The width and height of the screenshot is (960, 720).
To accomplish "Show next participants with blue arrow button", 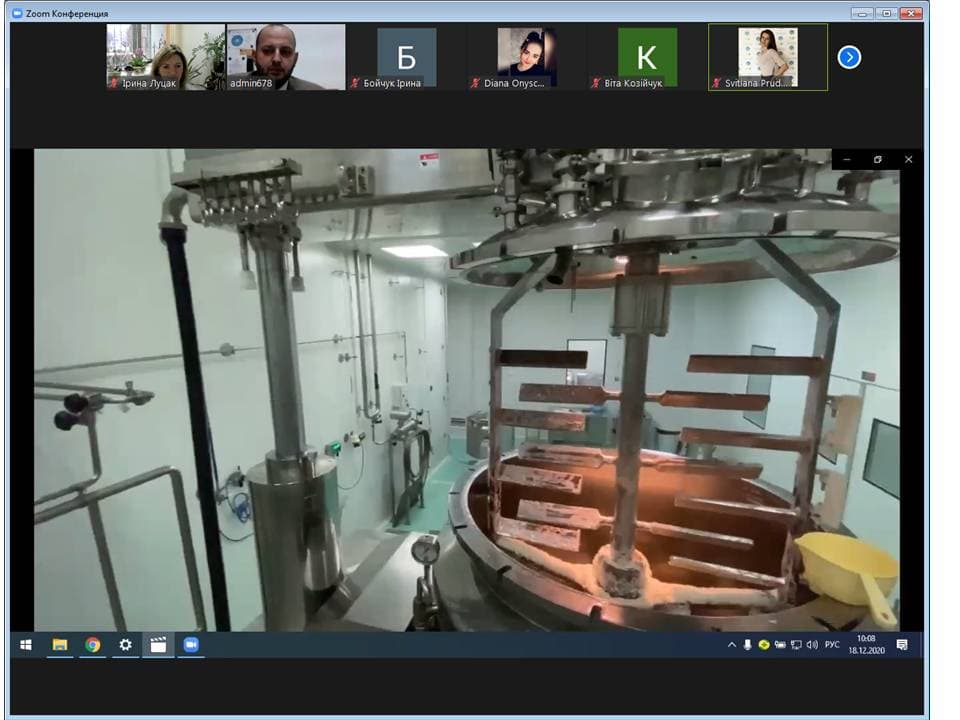I will (x=849, y=58).
